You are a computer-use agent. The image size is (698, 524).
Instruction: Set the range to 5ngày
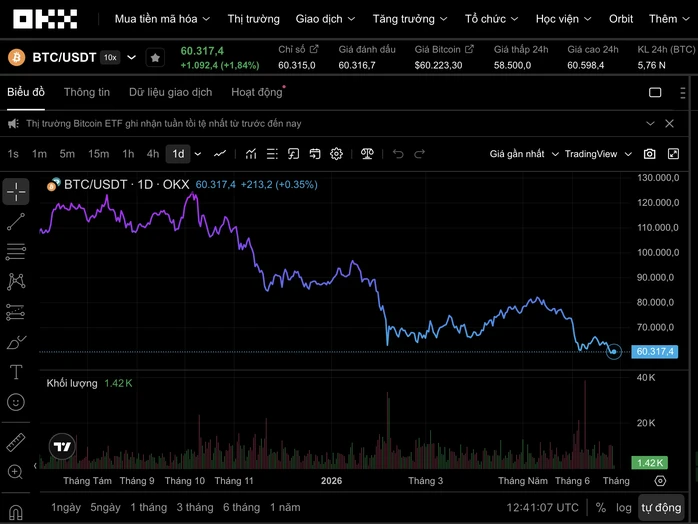pyautogui.click(x=106, y=508)
